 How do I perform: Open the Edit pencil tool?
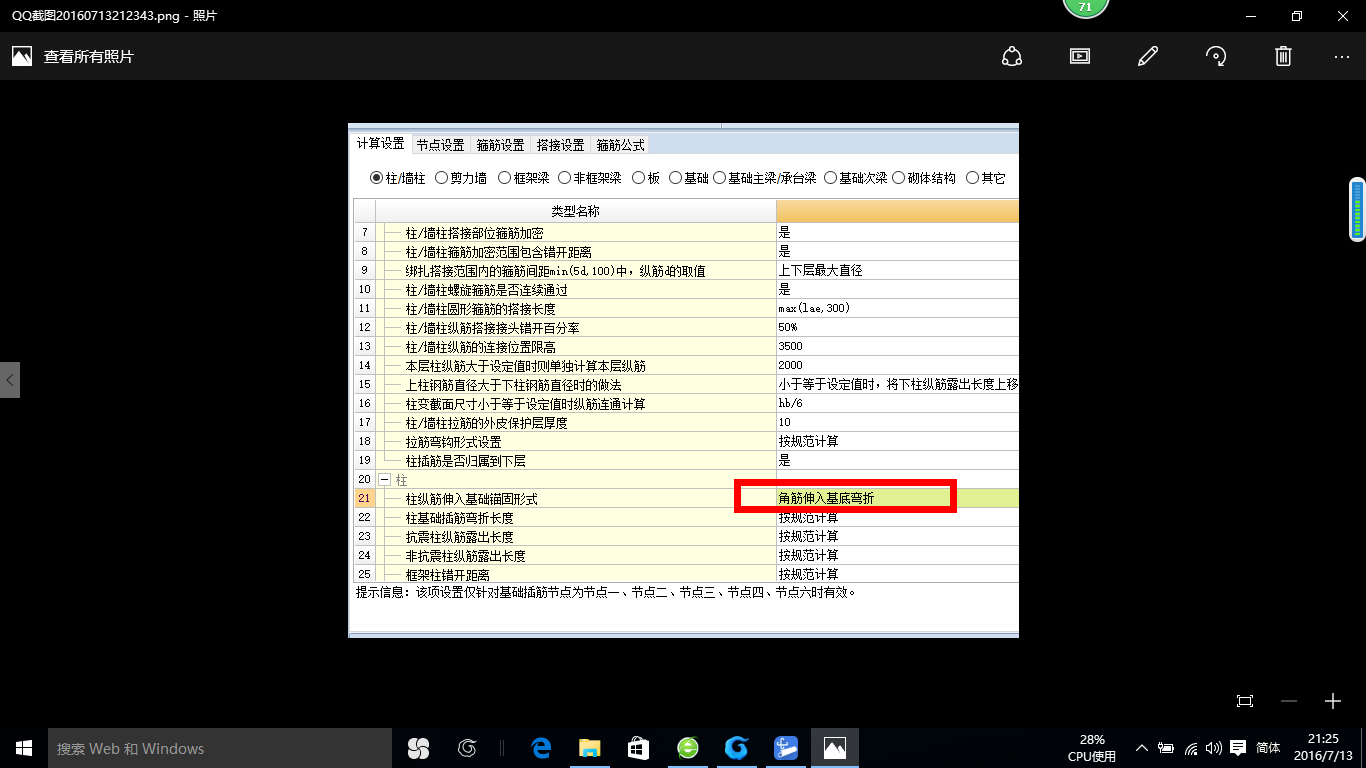click(1148, 56)
